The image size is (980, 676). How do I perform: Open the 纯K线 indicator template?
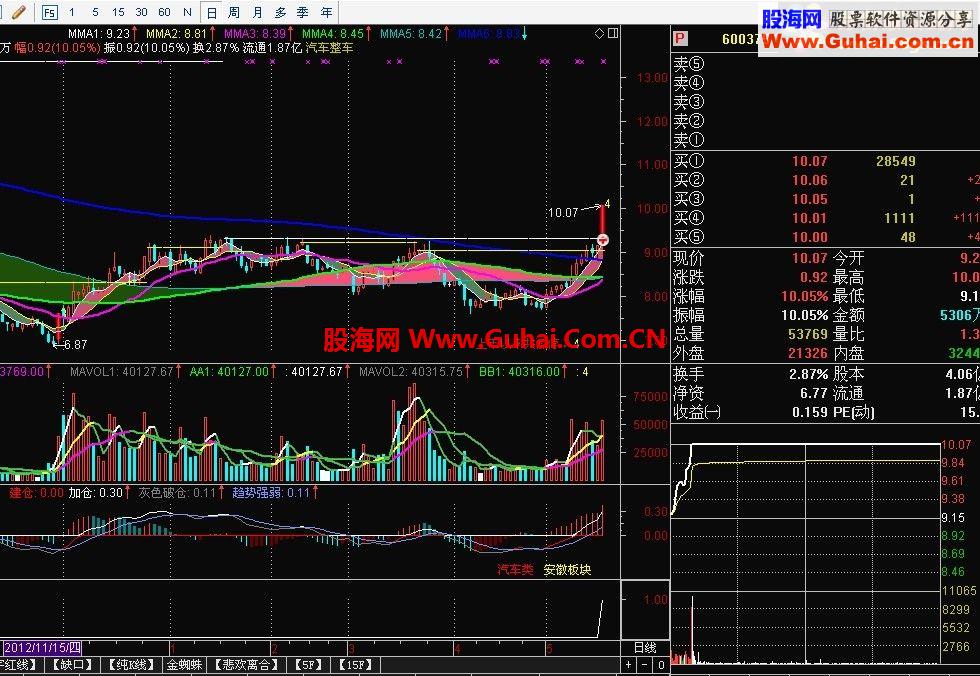132,665
